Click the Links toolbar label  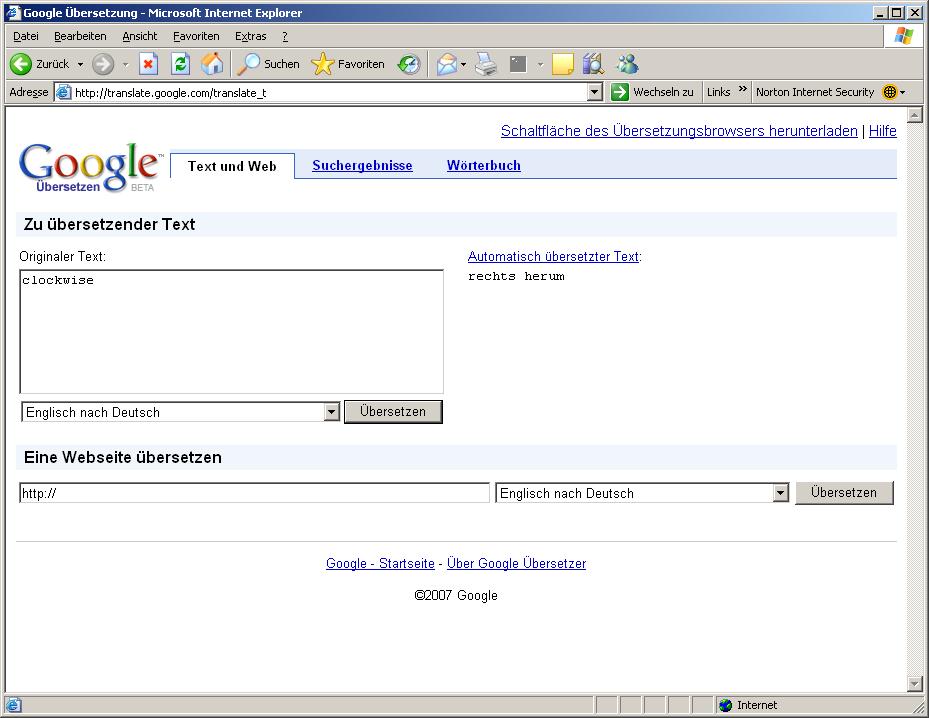pyautogui.click(x=718, y=92)
